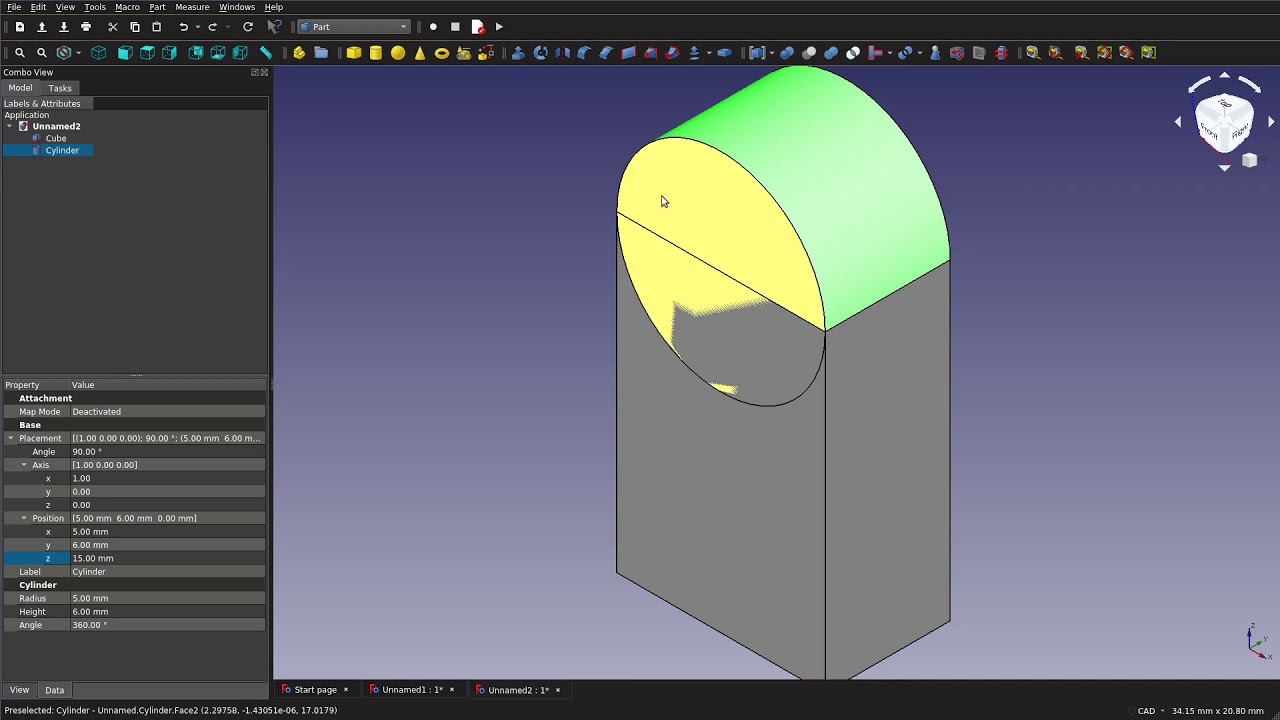1280x720 pixels.
Task: Click the Fit all magnifier icon
Action: pos(20,53)
